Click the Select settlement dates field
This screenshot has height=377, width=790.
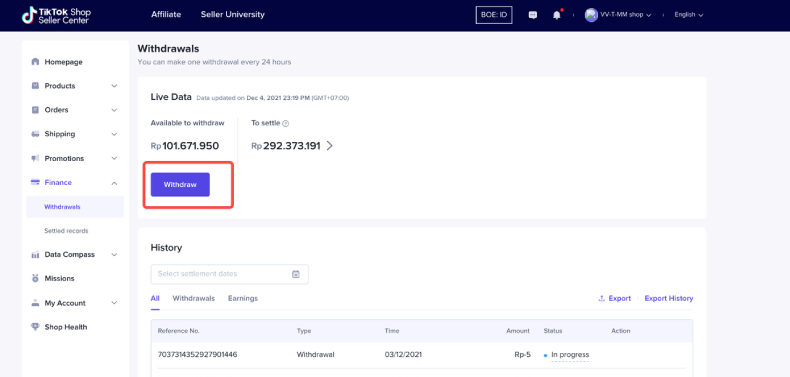tap(229, 274)
